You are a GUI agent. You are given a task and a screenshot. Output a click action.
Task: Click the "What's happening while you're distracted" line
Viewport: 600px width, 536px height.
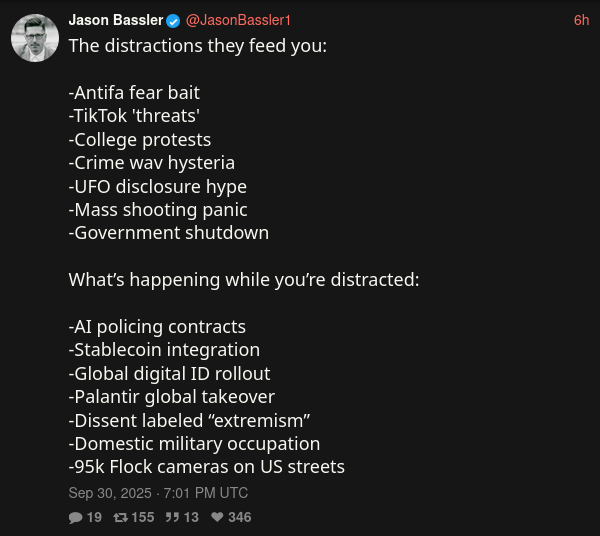pos(244,280)
